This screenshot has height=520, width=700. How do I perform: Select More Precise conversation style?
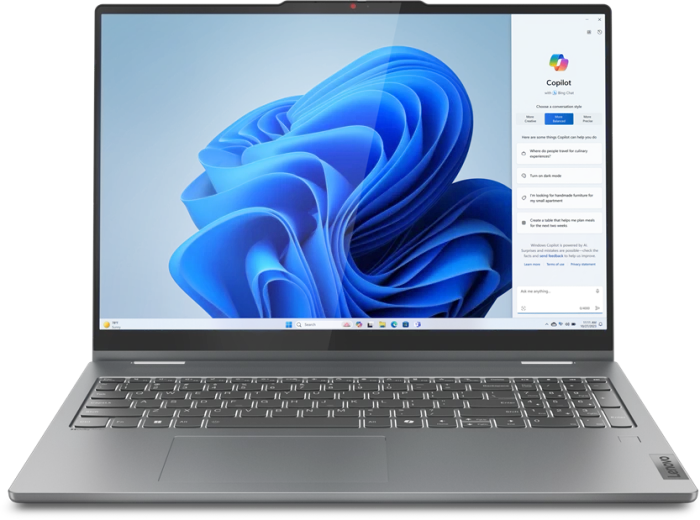pos(588,119)
